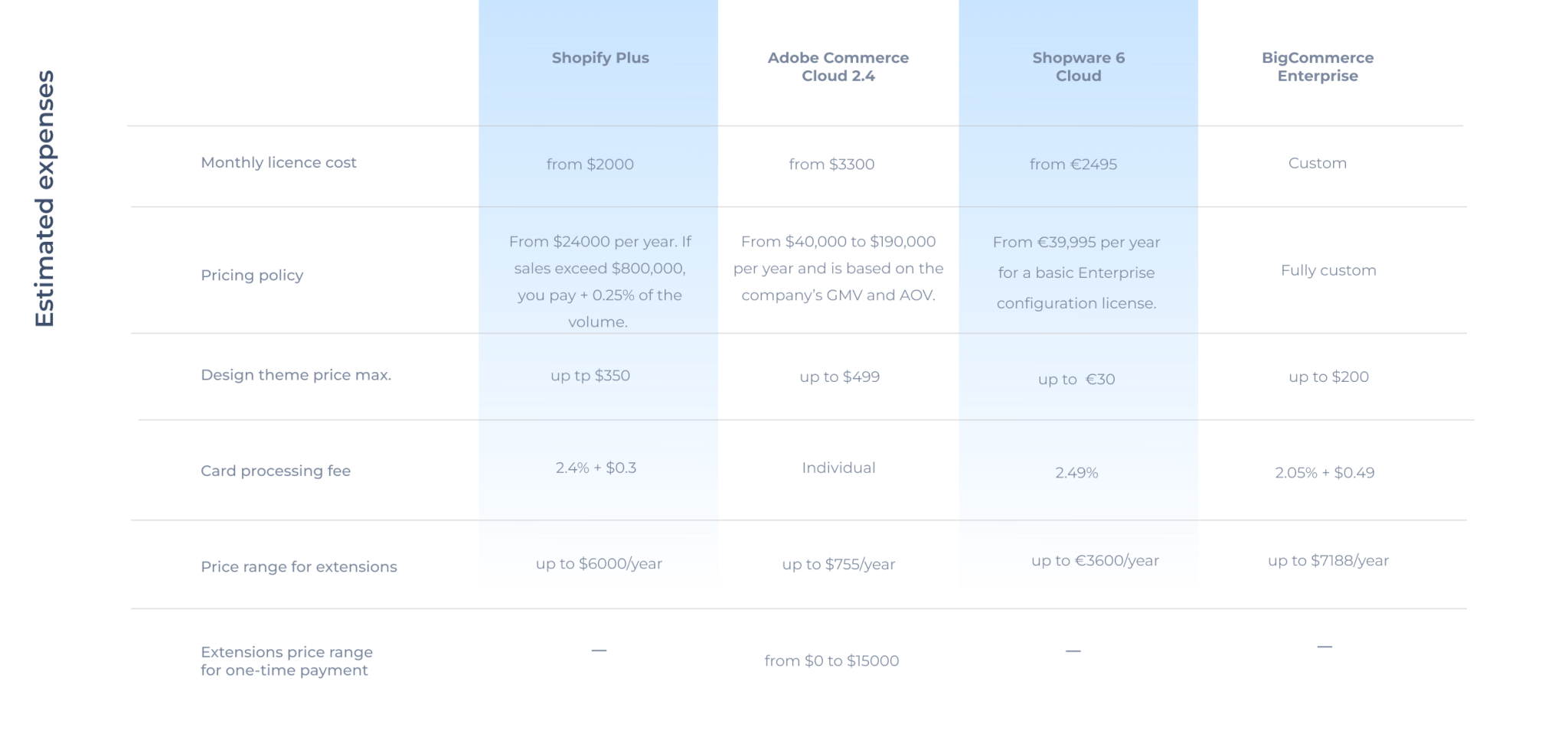Click the Design theme price max. label
Viewport: 1568px width, 737px height.
pos(296,375)
